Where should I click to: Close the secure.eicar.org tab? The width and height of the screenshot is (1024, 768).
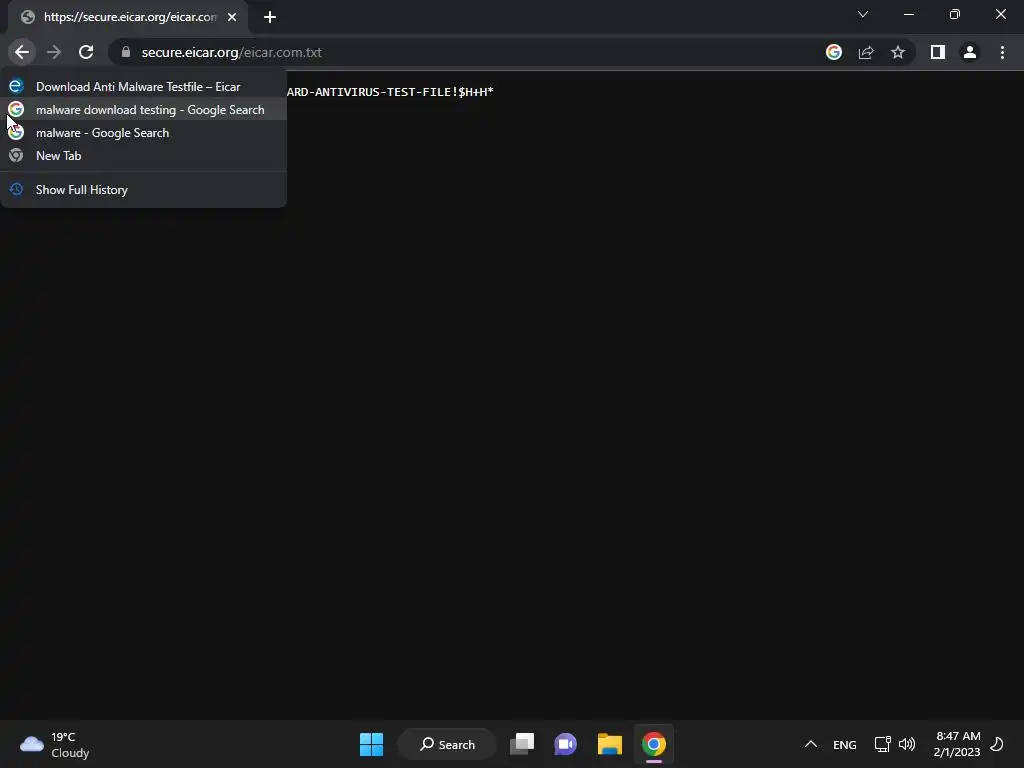[x=232, y=17]
